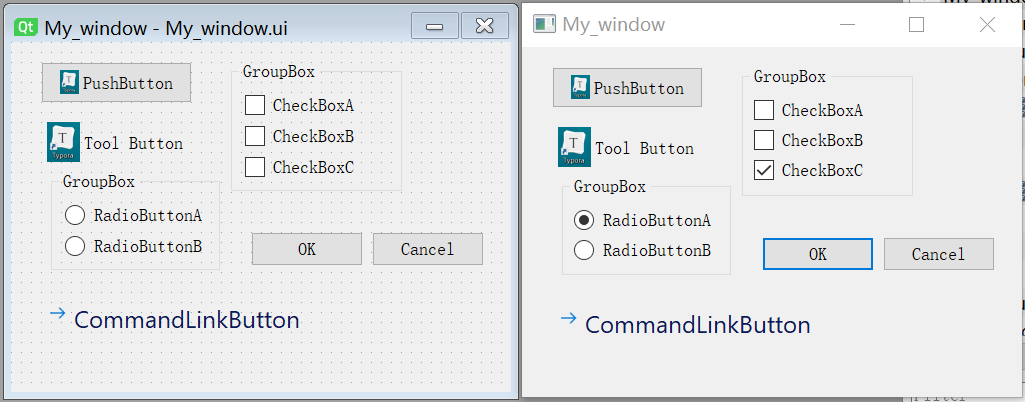Click the arrow icon of preview CommandLinkButton
The width and height of the screenshot is (1025, 402).
[x=569, y=318]
